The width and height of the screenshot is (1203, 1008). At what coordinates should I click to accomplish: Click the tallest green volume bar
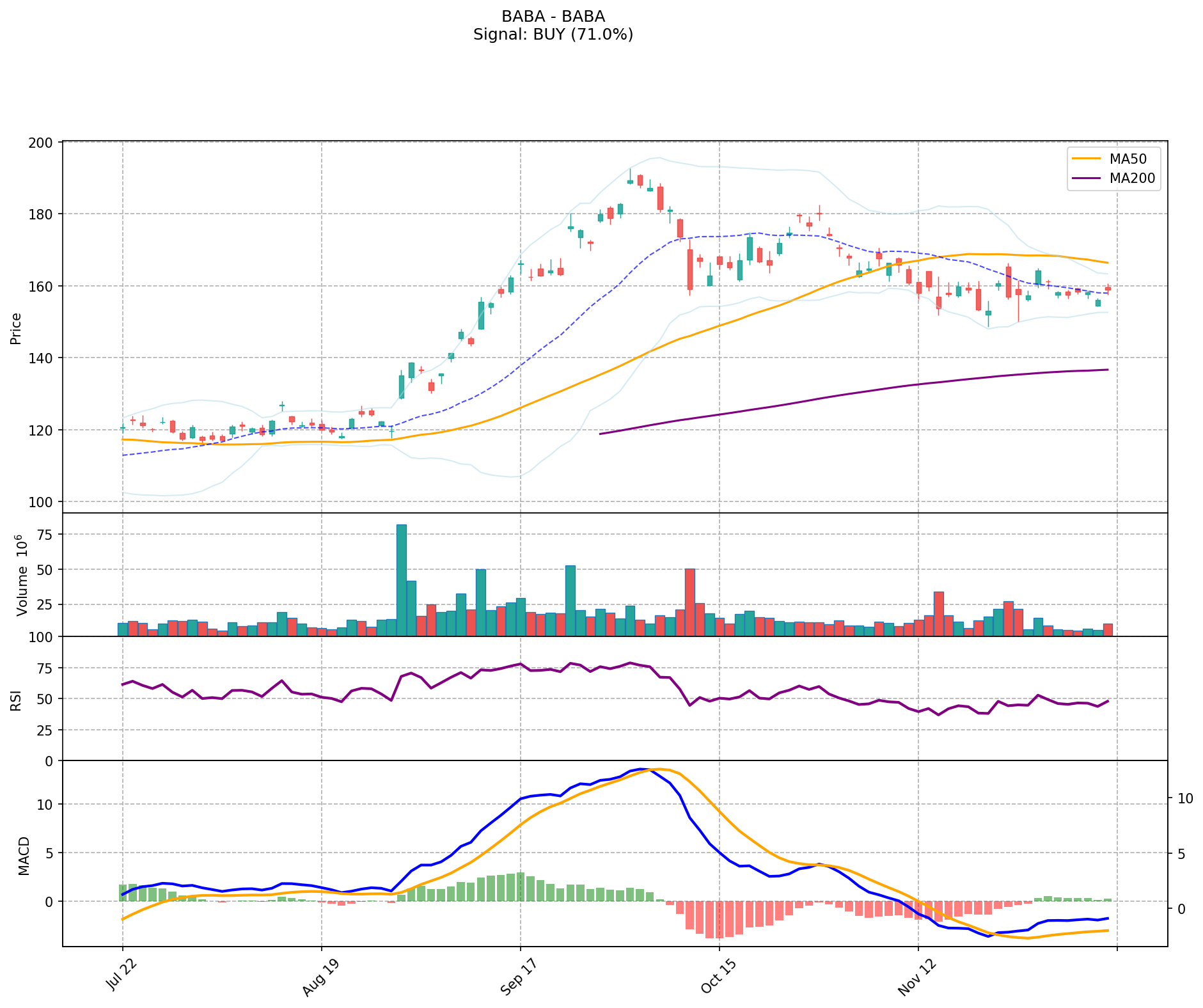[401, 579]
